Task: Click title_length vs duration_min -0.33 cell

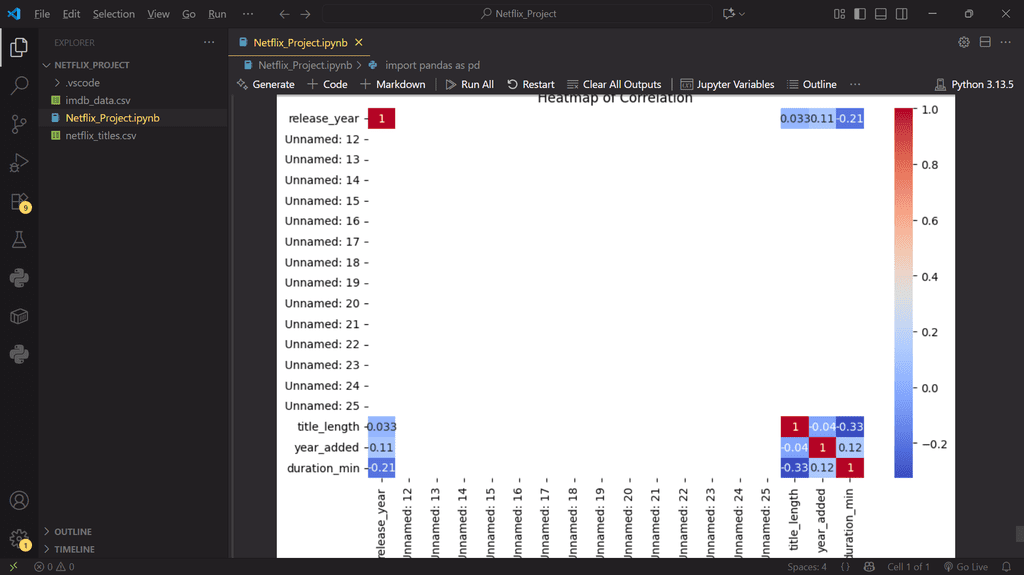Action: [850, 427]
